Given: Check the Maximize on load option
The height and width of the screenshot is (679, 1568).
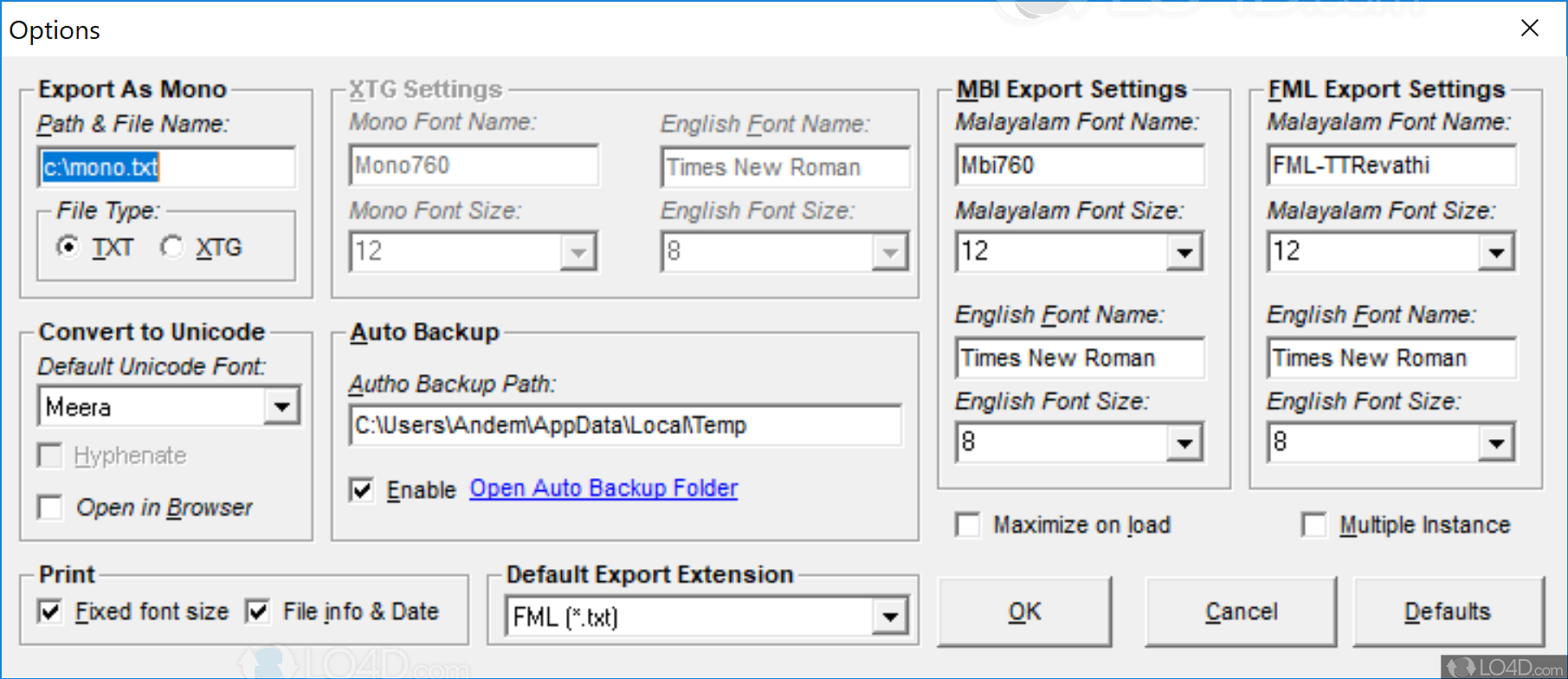Looking at the screenshot, I should coord(968,525).
